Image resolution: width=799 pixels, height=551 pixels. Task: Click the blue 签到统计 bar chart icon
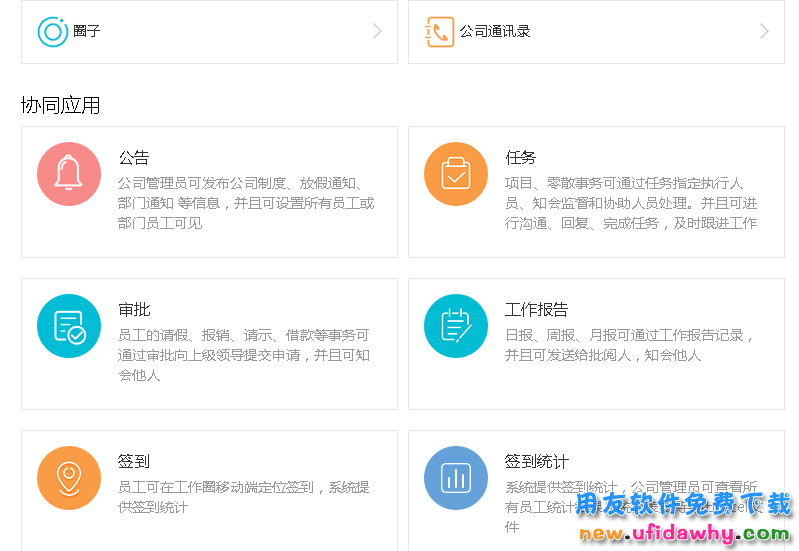[456, 478]
